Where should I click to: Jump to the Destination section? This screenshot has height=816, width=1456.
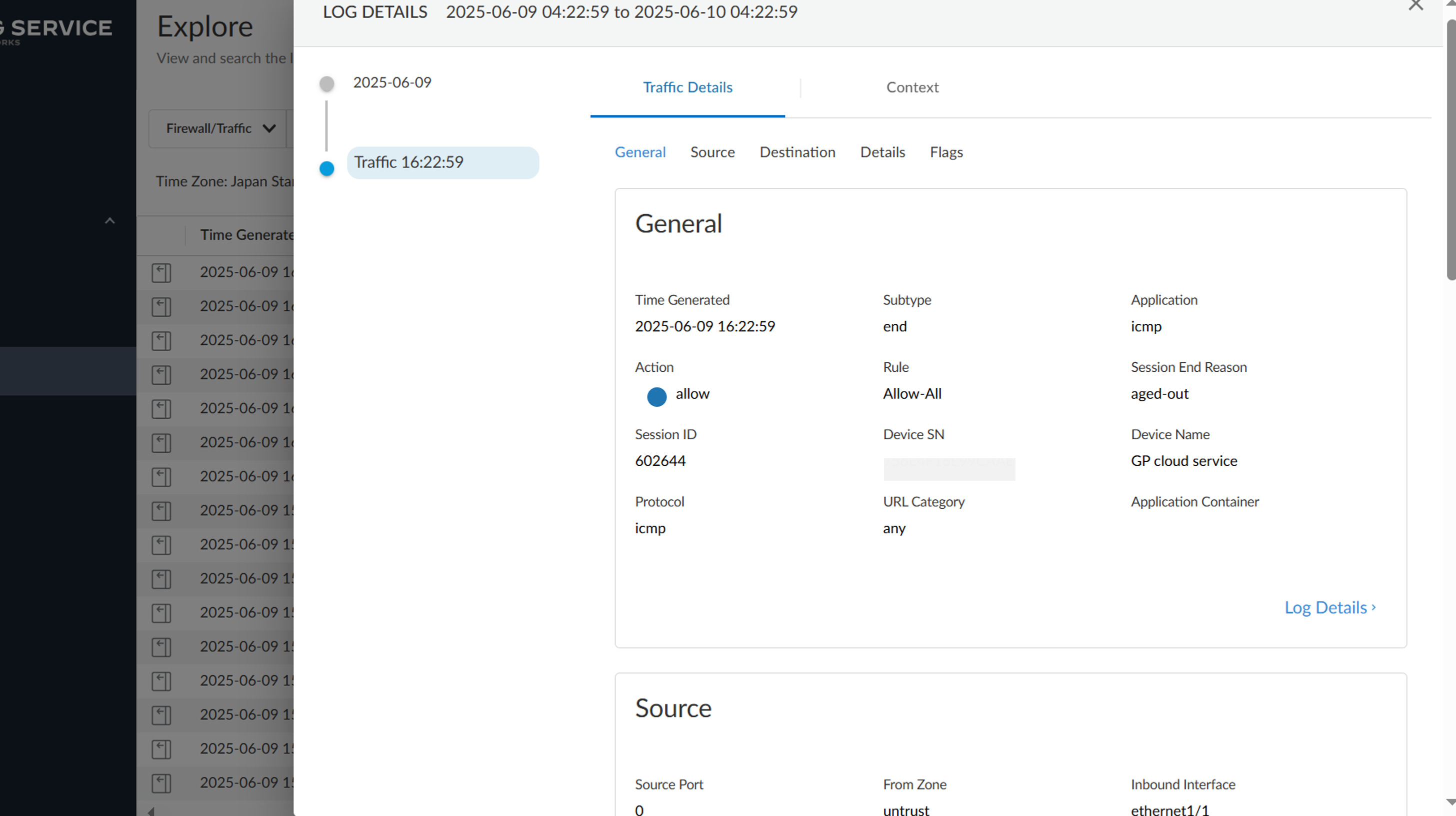tap(797, 152)
